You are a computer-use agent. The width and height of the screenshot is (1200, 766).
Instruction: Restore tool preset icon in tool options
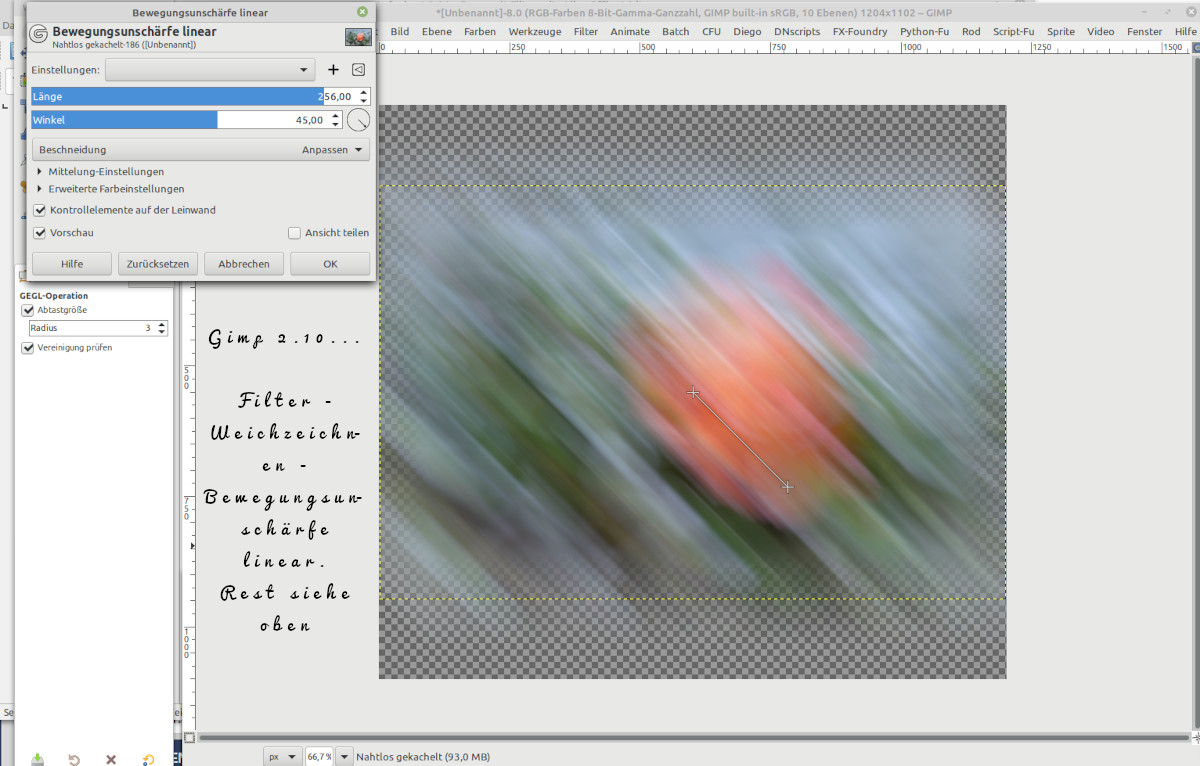[x=74, y=759]
